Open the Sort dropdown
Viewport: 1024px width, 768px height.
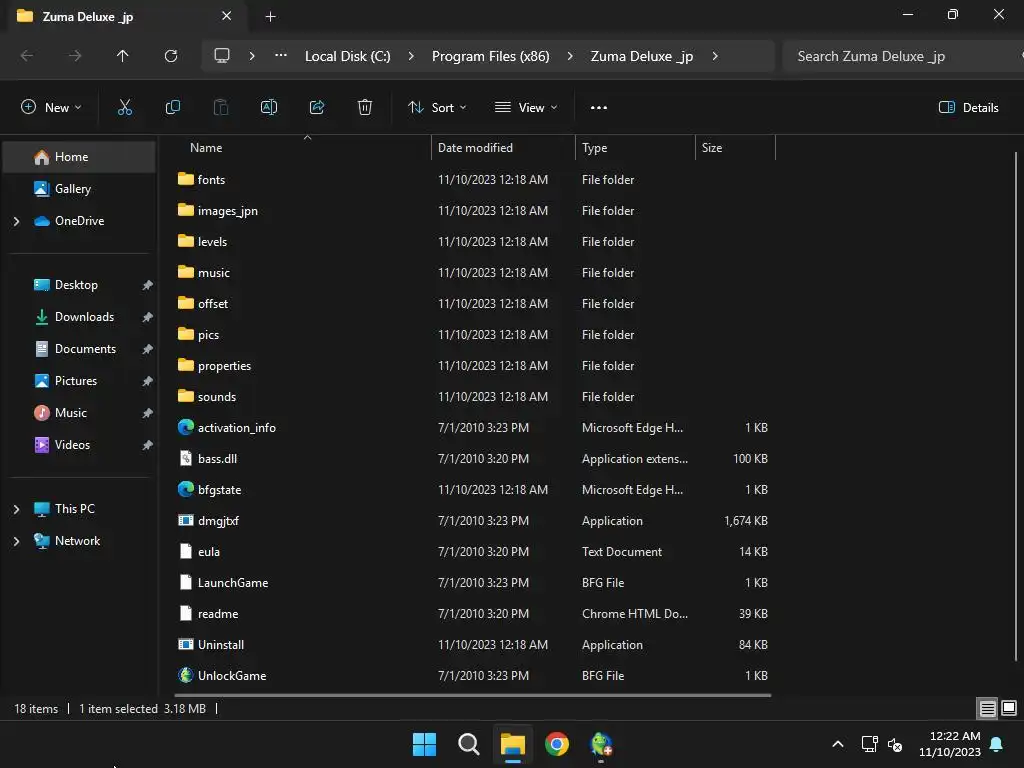point(437,108)
